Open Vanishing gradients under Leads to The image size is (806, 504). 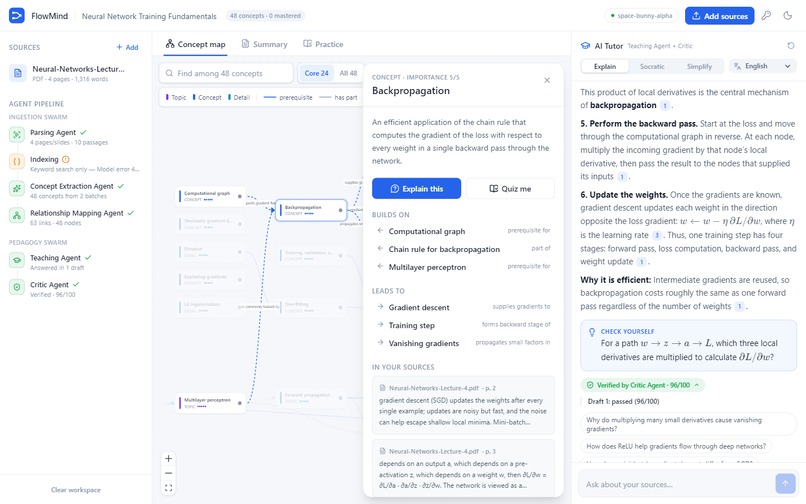(x=463, y=344)
